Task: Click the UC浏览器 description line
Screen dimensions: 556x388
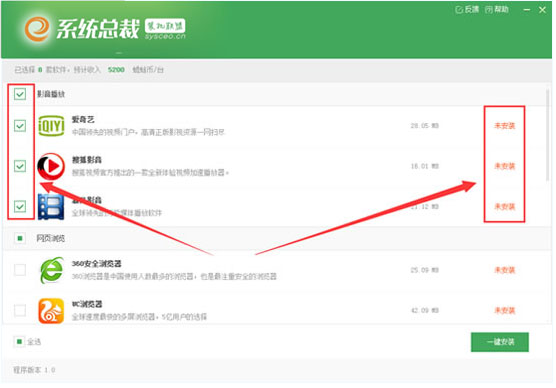Action: [139, 316]
